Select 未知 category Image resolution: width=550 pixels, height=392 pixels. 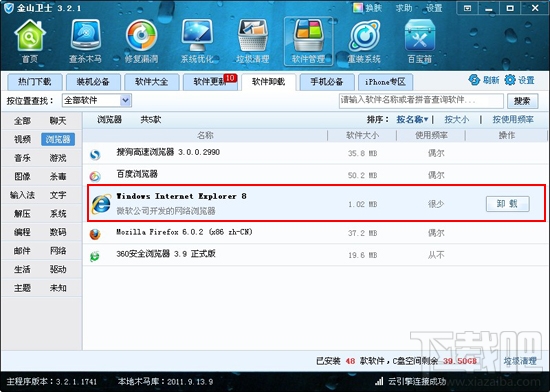tap(58, 288)
